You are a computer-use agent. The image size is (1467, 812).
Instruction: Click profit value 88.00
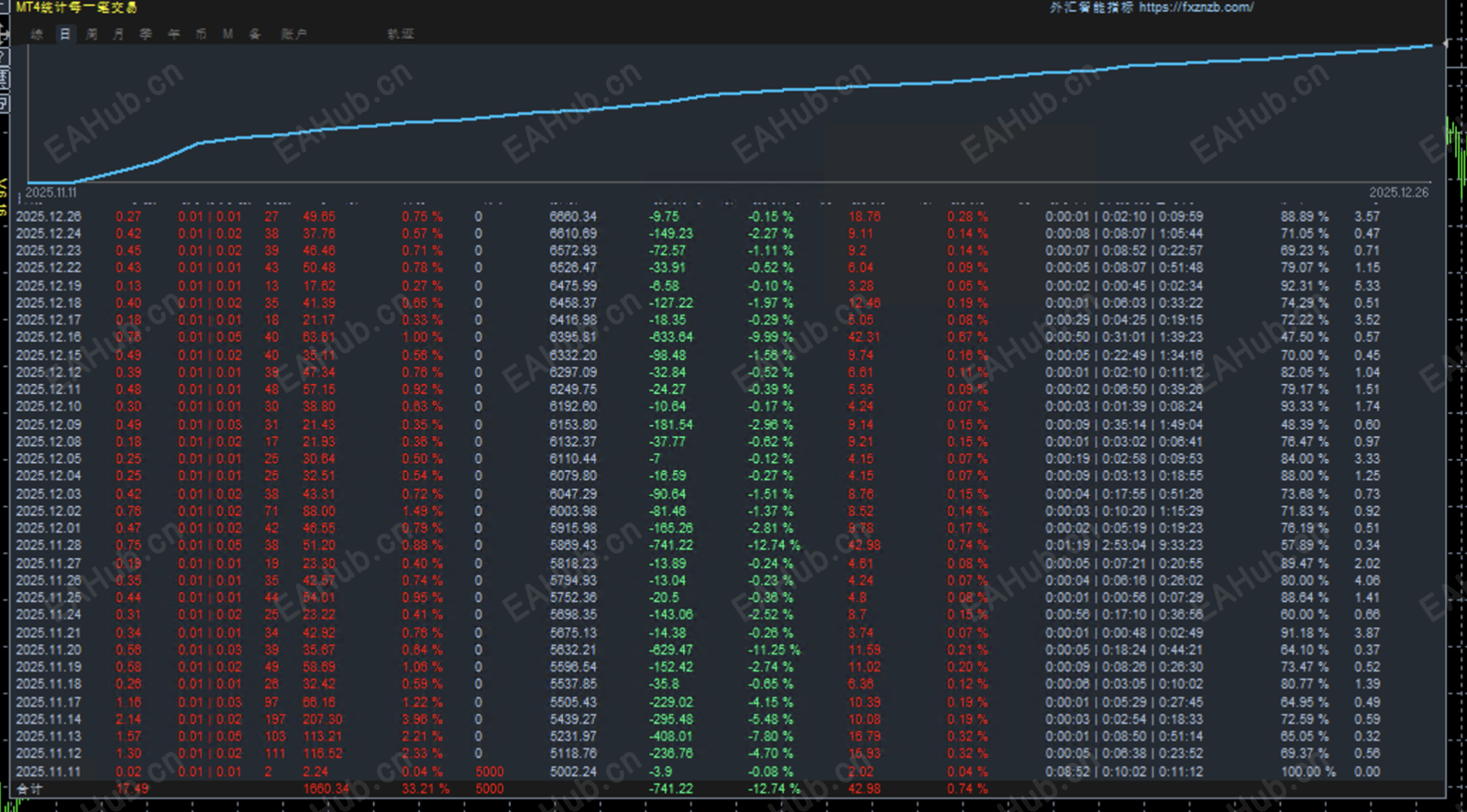click(x=319, y=510)
